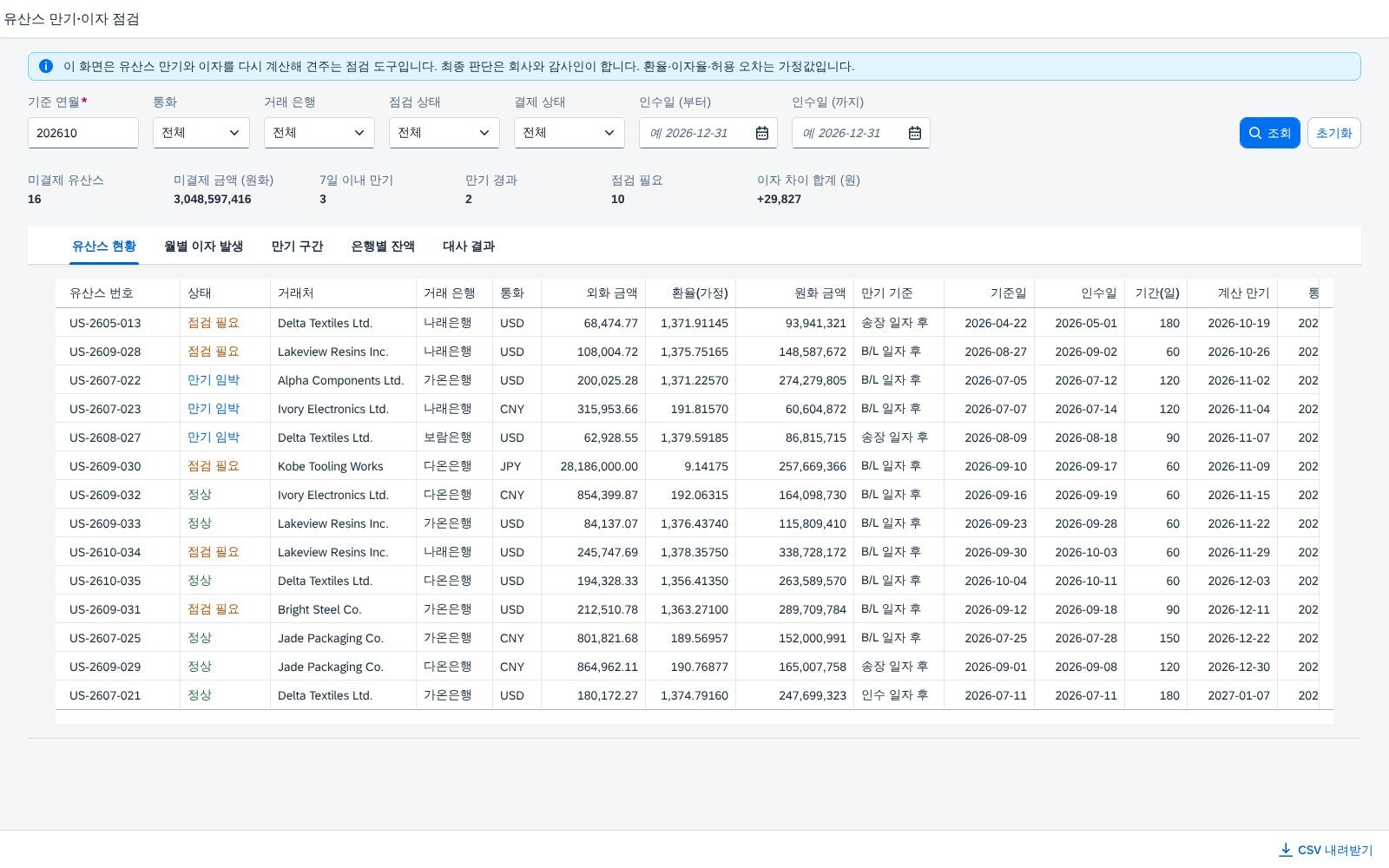
Task: Open the 인수일 (까지) calendar picker icon
Action: (x=915, y=133)
